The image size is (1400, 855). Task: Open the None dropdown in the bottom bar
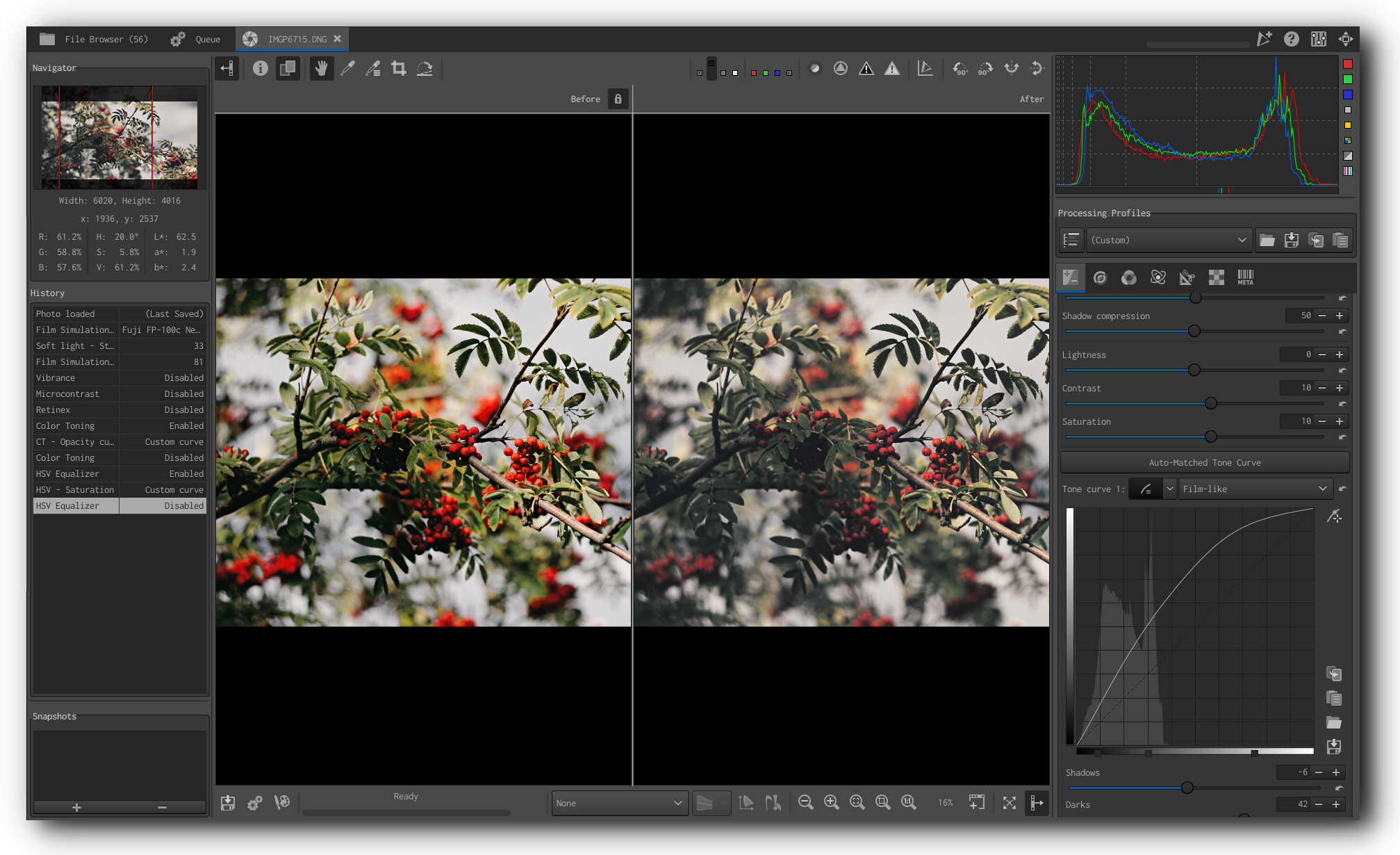(619, 803)
